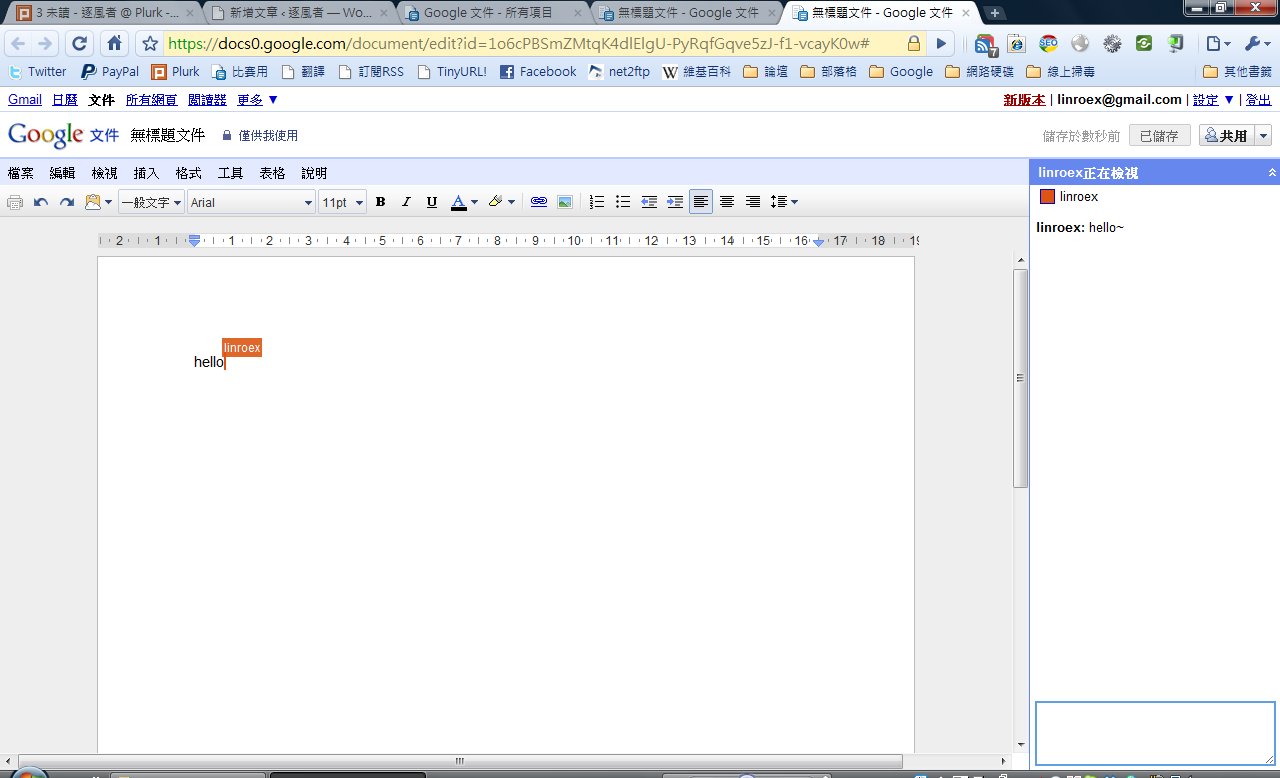This screenshot has height=778, width=1280.
Task: Click the IE Tab extension icon
Action: tap(1016, 44)
